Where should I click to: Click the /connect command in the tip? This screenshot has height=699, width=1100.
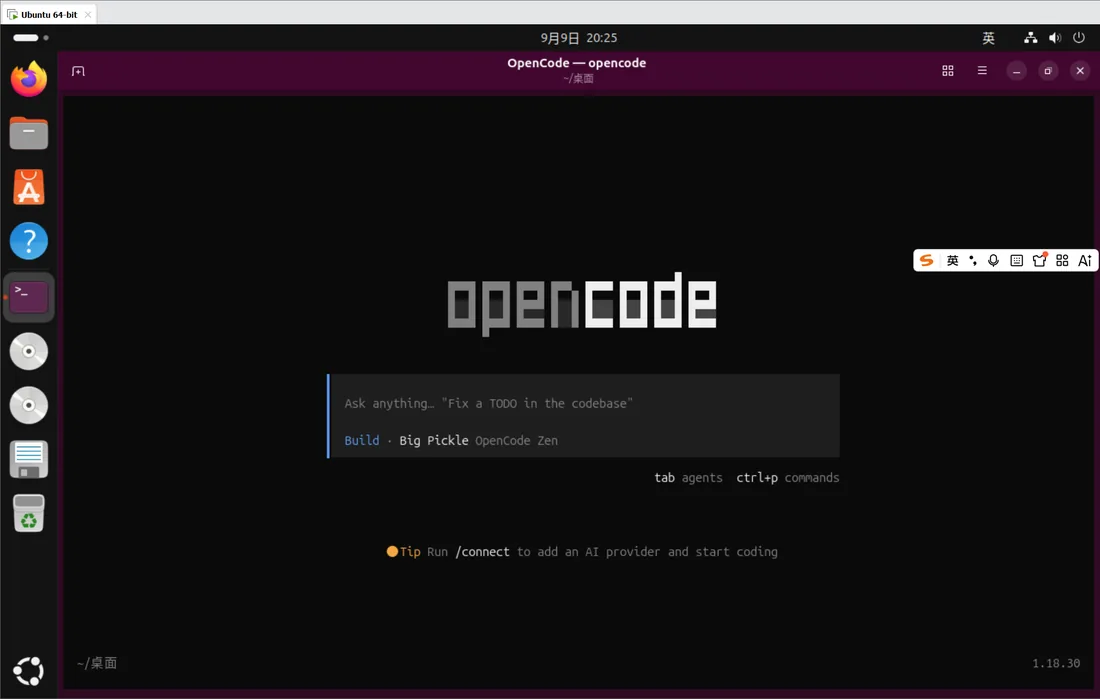pos(483,552)
